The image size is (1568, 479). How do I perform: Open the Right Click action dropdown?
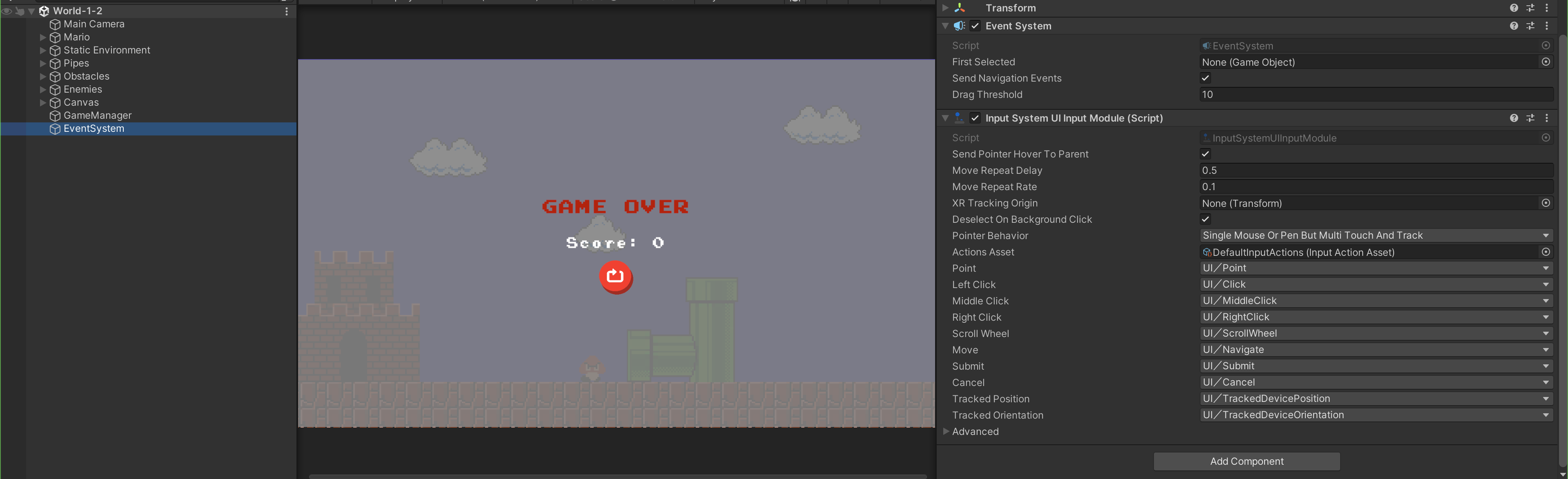[x=1376, y=317]
